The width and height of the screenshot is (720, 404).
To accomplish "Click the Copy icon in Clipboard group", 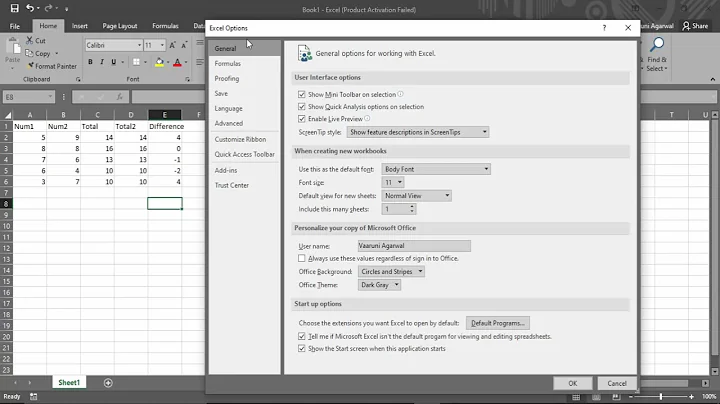I will tap(29, 53).
